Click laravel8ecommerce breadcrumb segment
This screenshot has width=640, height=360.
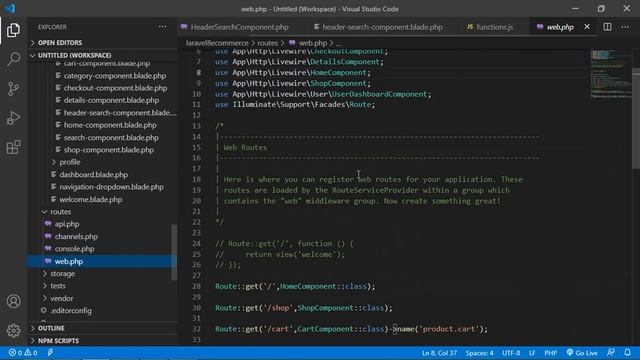(x=217, y=43)
